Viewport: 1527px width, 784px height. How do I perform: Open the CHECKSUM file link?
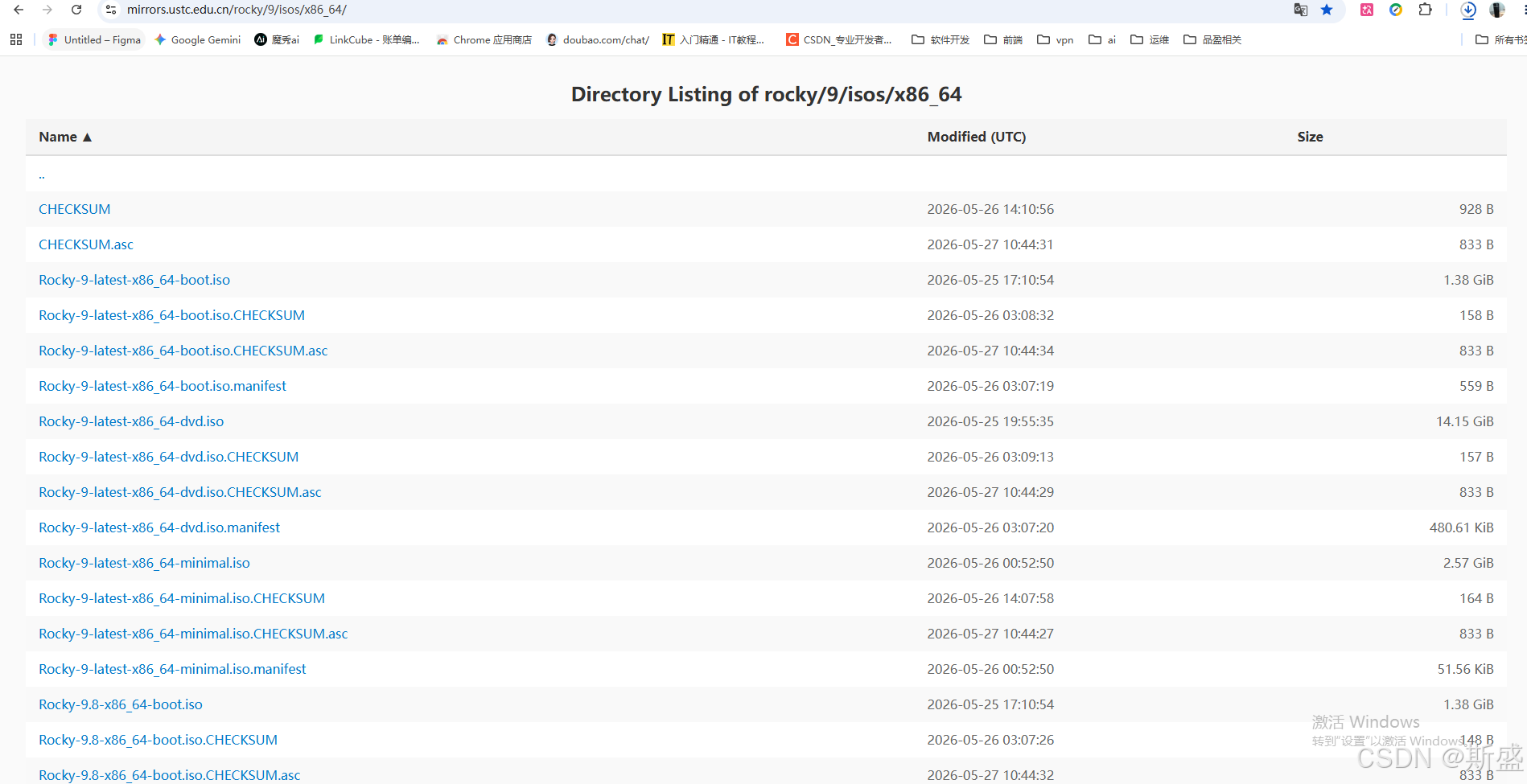pos(75,209)
